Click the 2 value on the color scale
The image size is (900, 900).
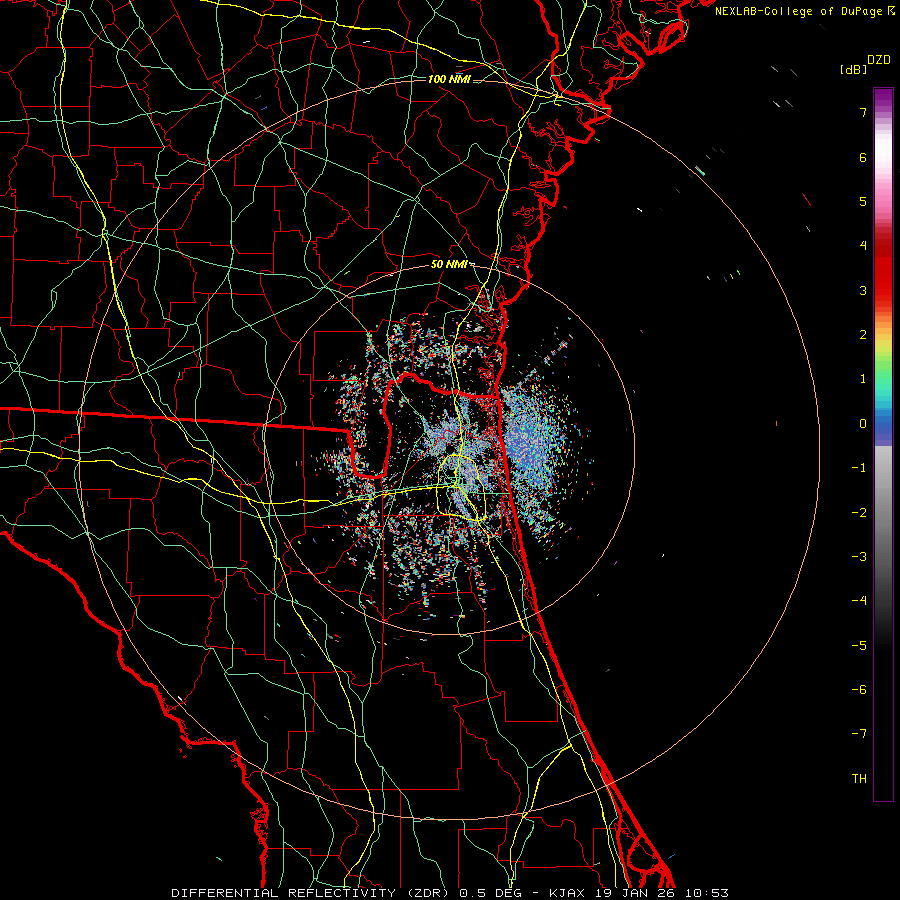[863, 334]
